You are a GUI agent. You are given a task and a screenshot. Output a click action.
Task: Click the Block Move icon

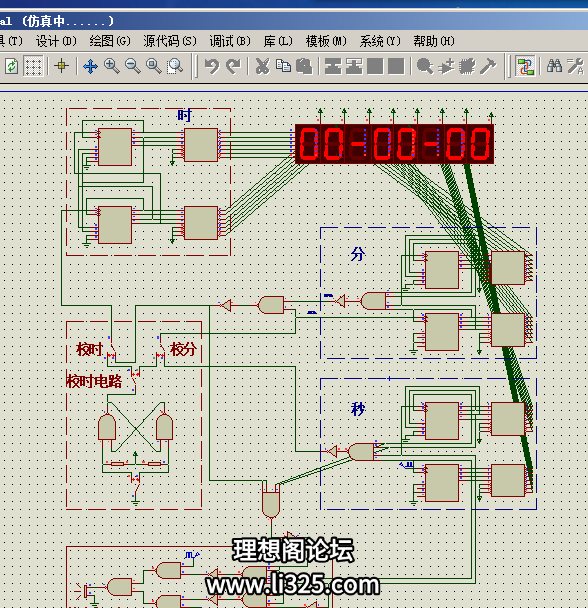(354, 66)
